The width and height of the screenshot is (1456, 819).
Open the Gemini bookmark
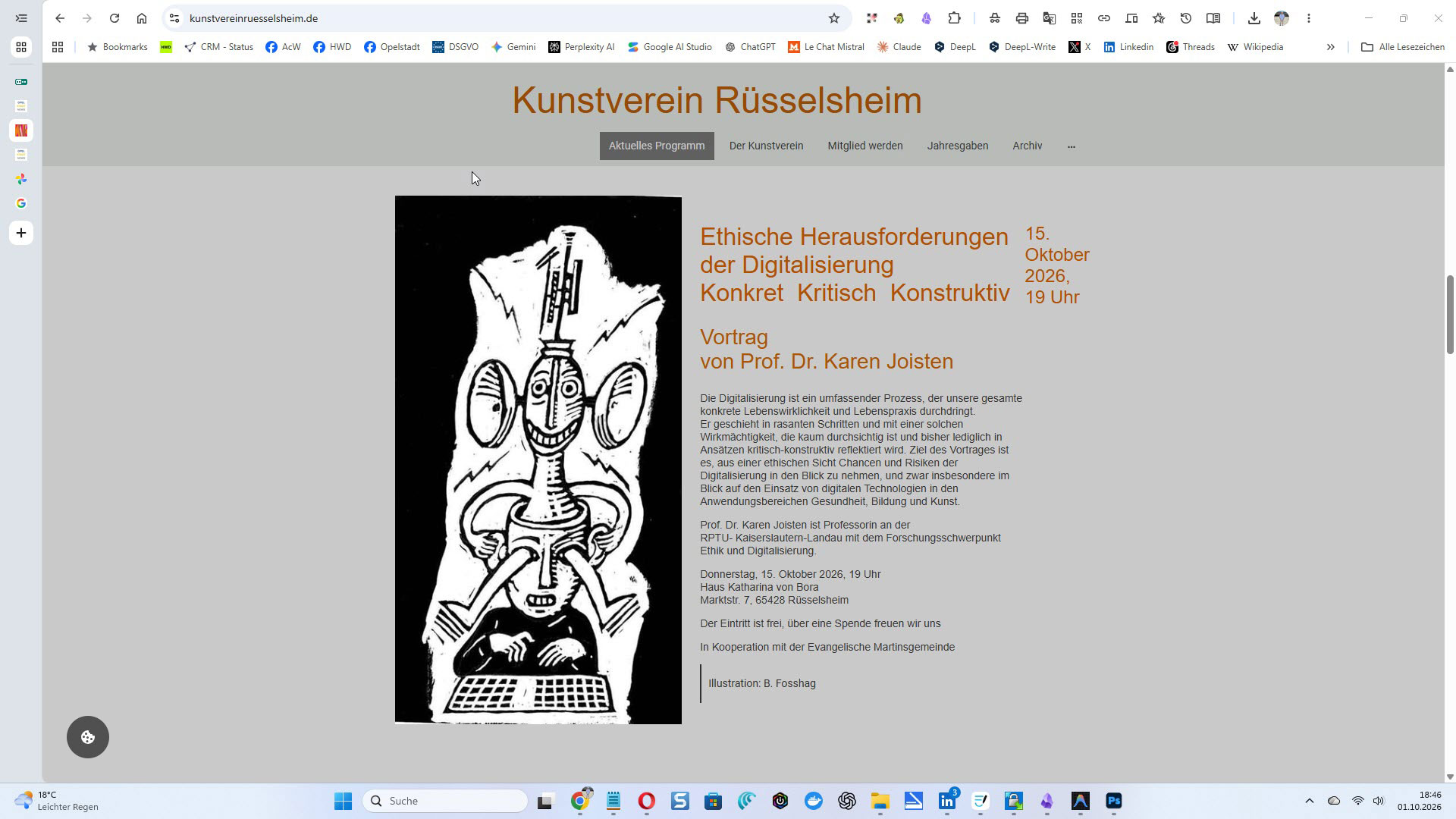(513, 47)
